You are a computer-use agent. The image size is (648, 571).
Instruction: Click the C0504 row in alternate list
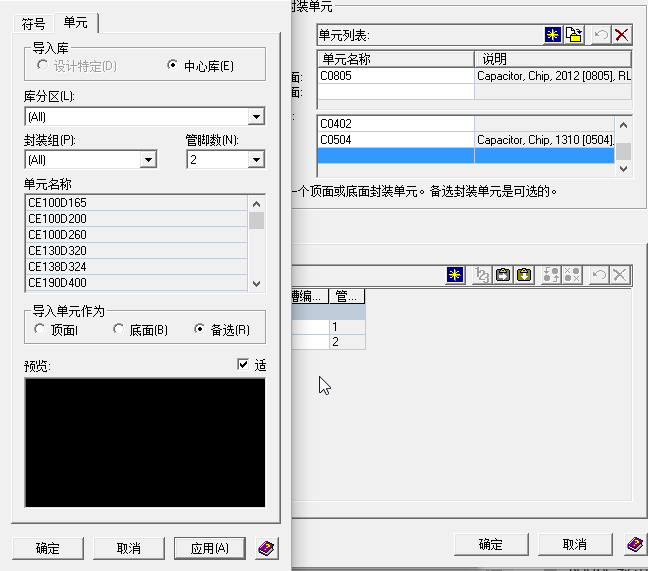point(466,140)
